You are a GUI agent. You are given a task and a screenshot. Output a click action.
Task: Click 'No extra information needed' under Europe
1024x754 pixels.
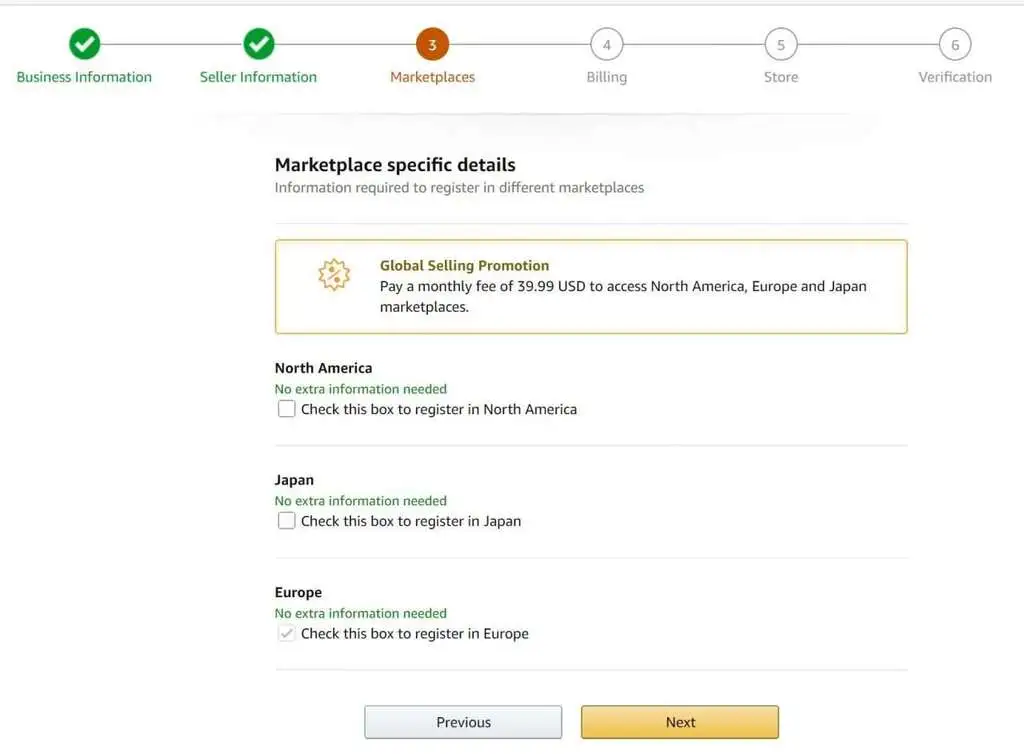[x=360, y=613]
